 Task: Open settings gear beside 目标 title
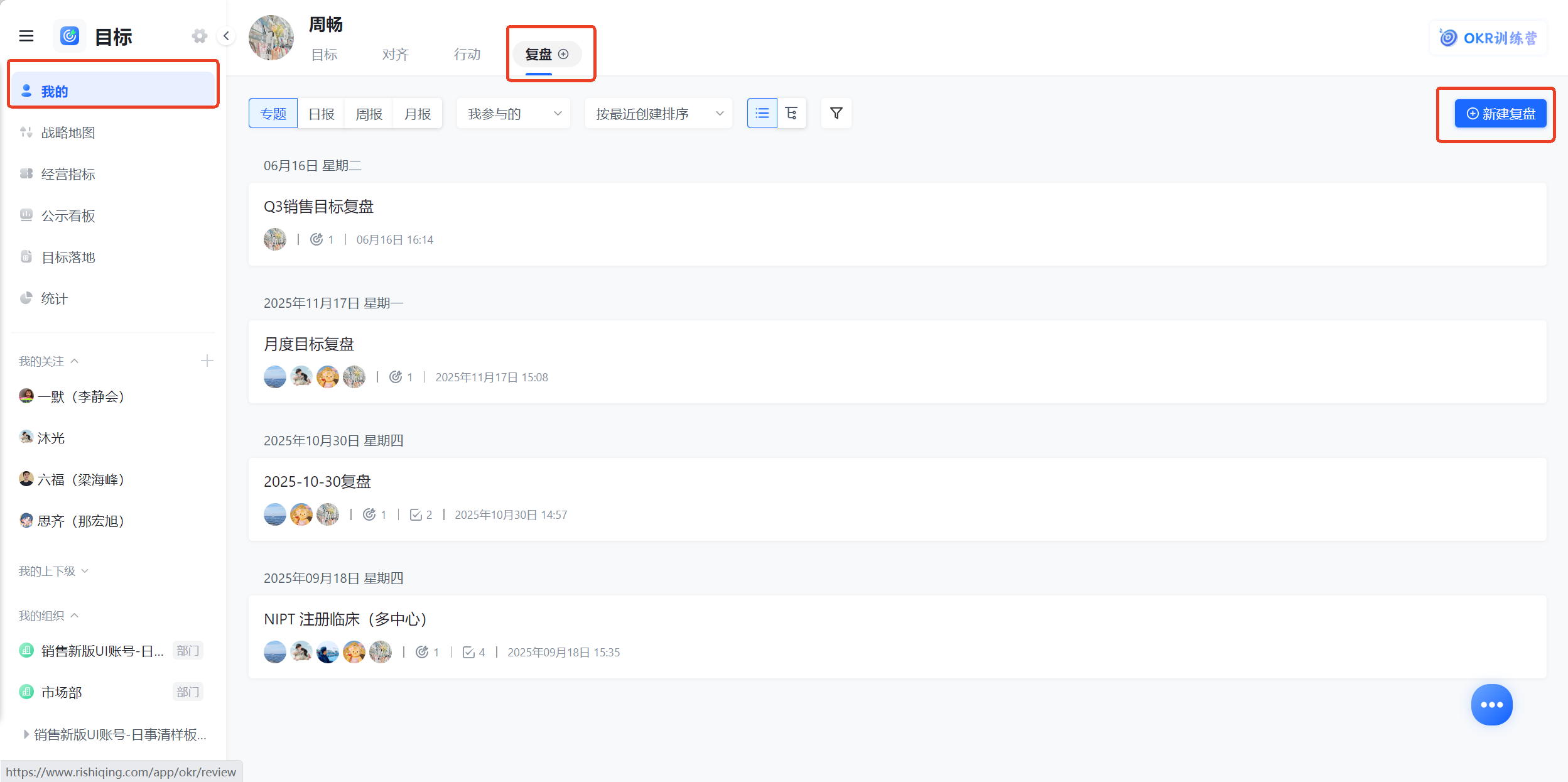(x=200, y=36)
